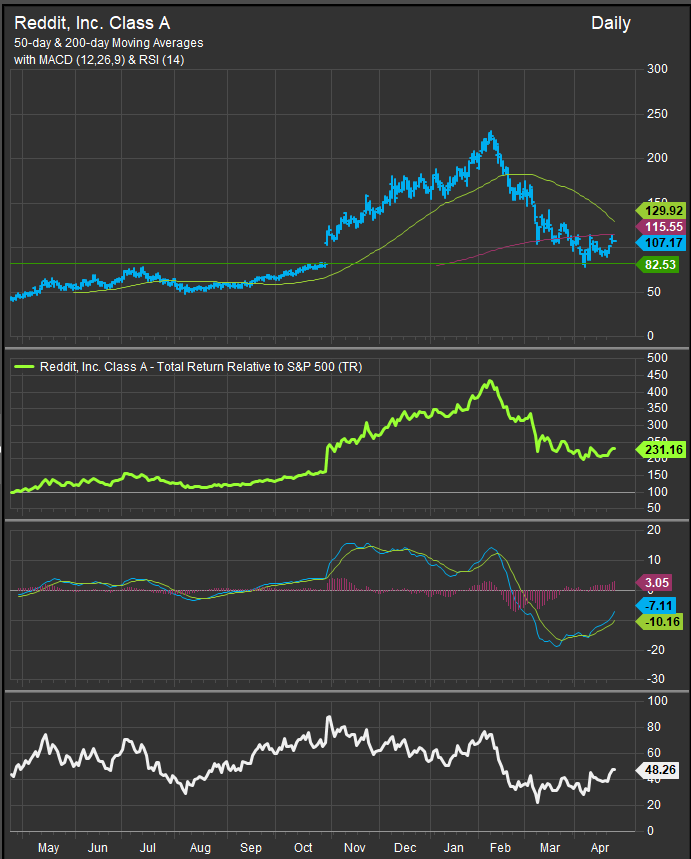Click the '50-day & 200-day Moving Averages' subtitle
The image size is (691, 859).
click(x=108, y=43)
